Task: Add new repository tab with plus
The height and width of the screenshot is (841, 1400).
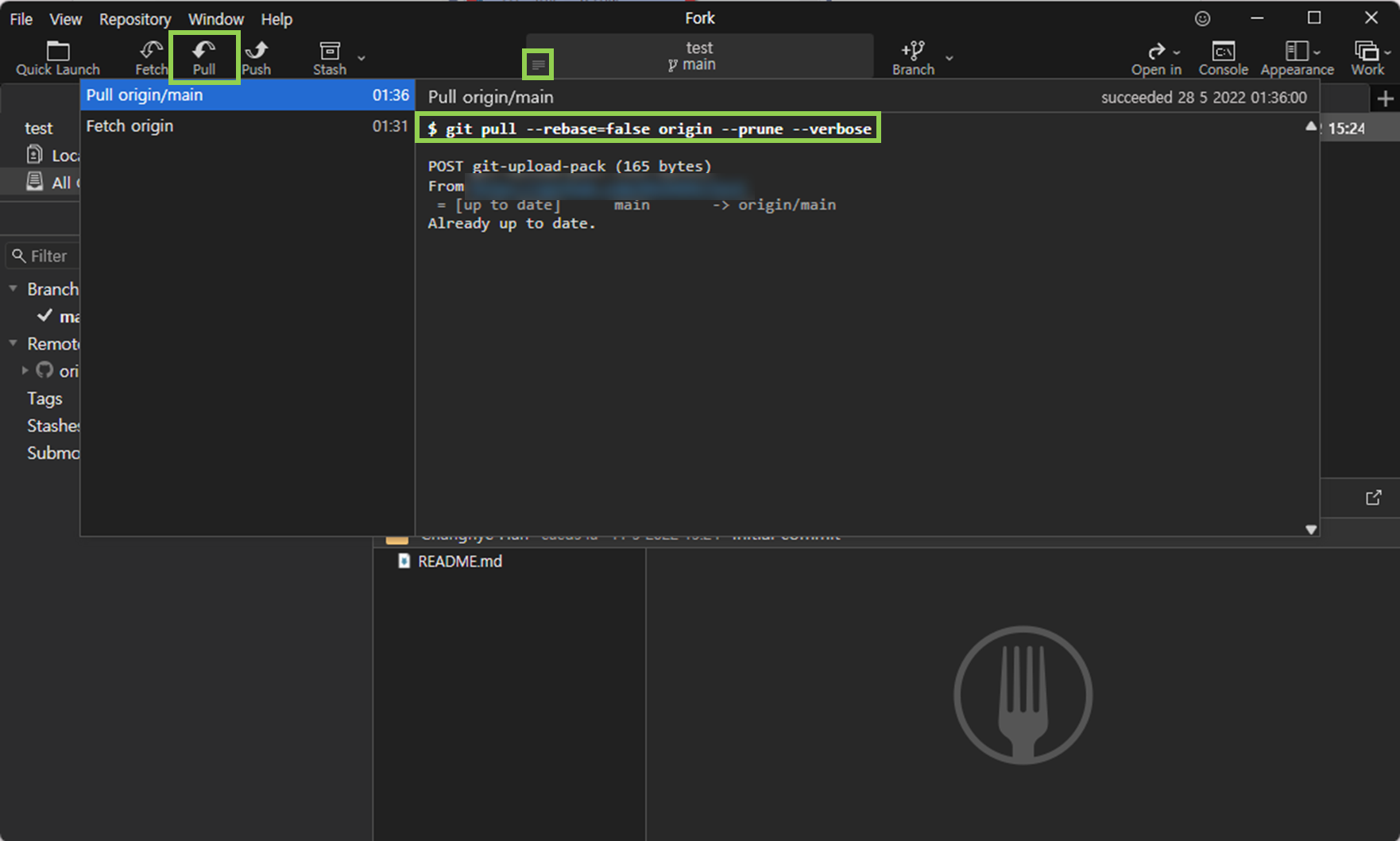Action: coord(1386,98)
